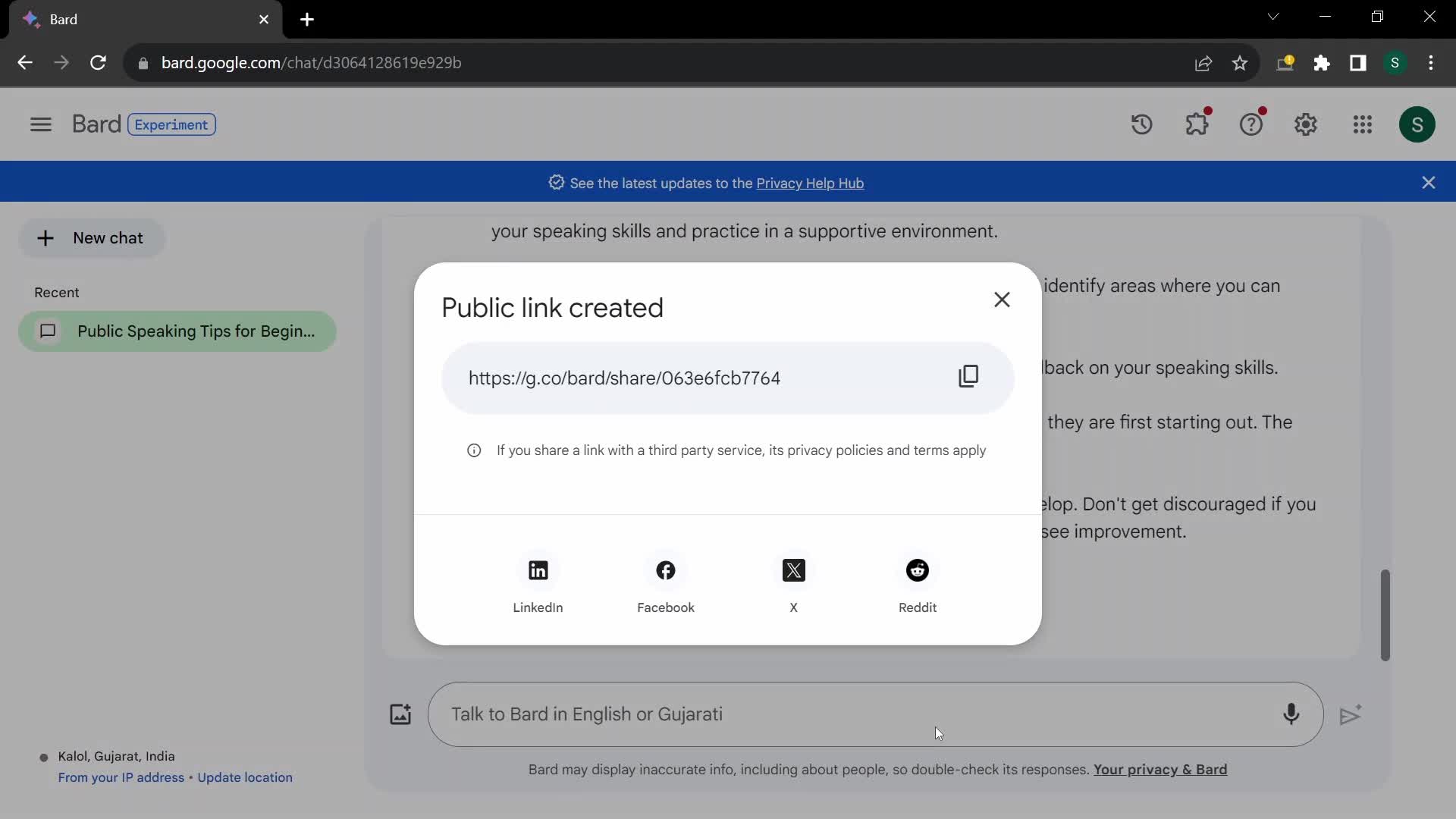1456x819 pixels.
Task: Click the yellow-badged extension icon in toolbar
Action: (1285, 63)
